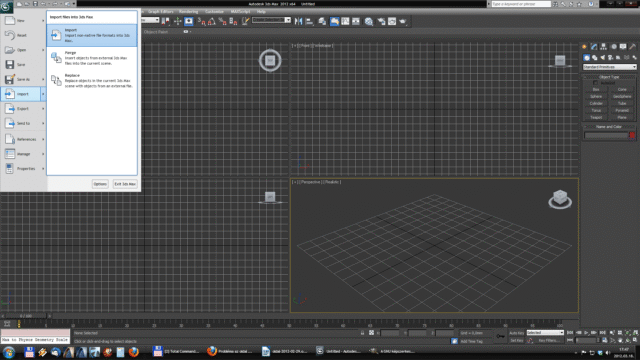Open the Customize menu

pos(214,11)
